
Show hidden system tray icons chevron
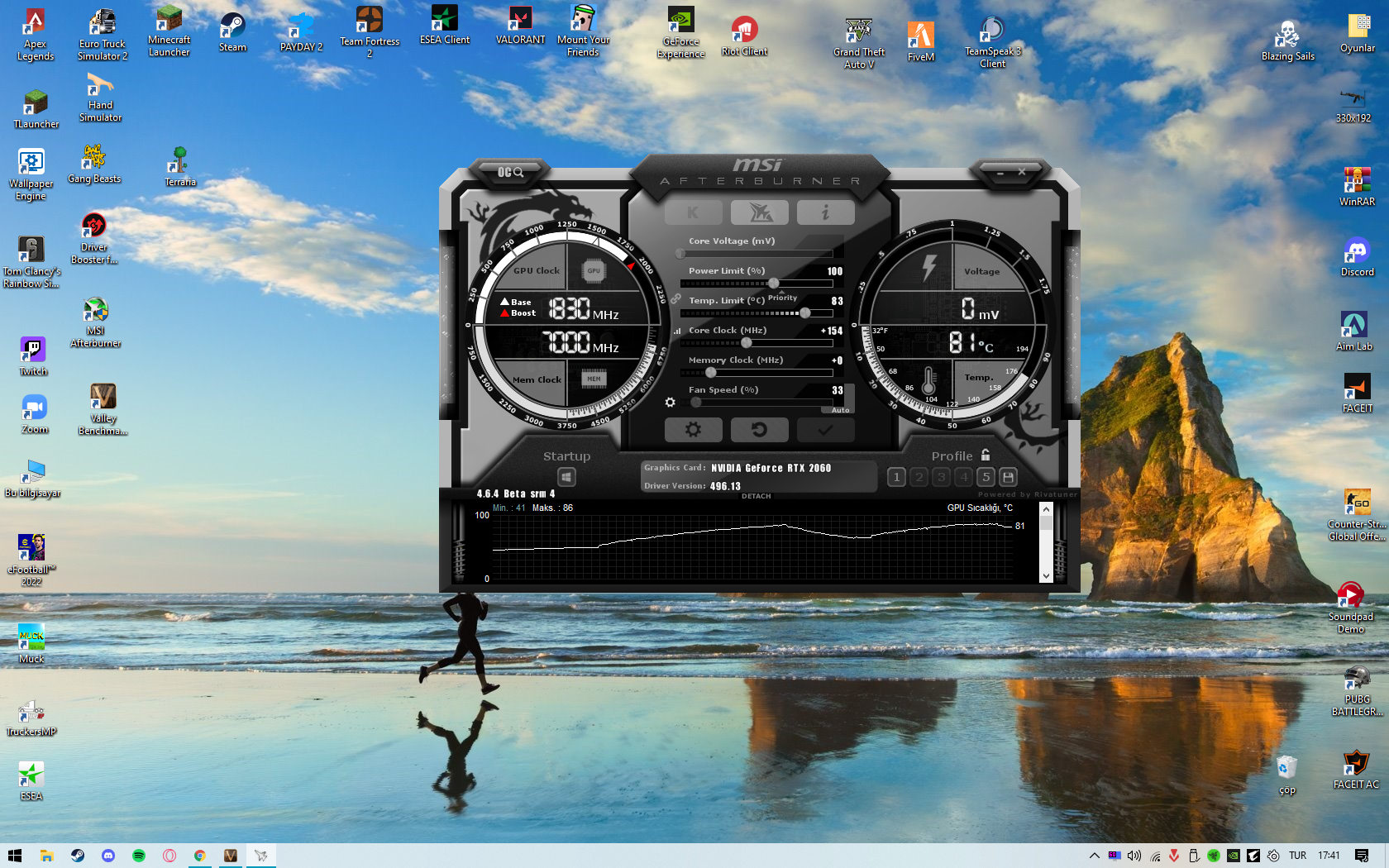pyautogui.click(x=1094, y=856)
